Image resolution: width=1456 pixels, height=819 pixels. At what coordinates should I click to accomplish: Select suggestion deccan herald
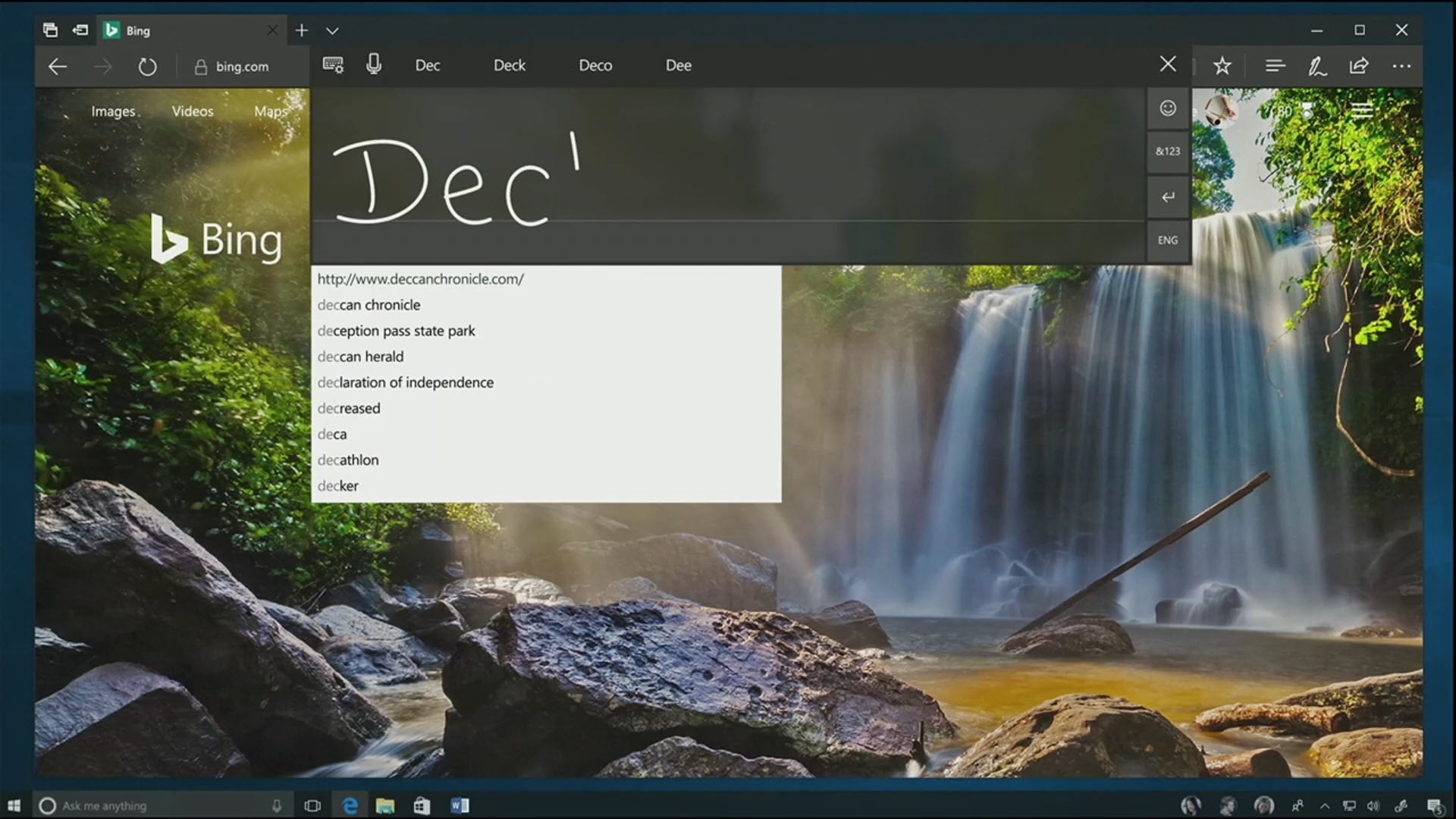546,356
